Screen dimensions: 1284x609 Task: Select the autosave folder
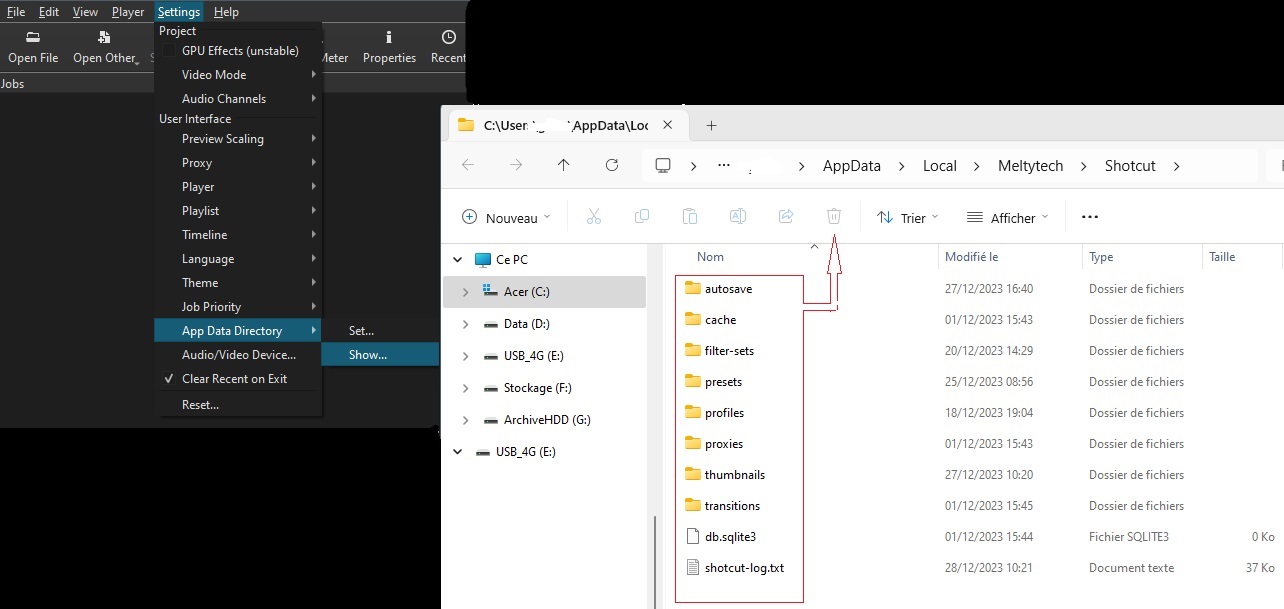pyautogui.click(x=728, y=289)
